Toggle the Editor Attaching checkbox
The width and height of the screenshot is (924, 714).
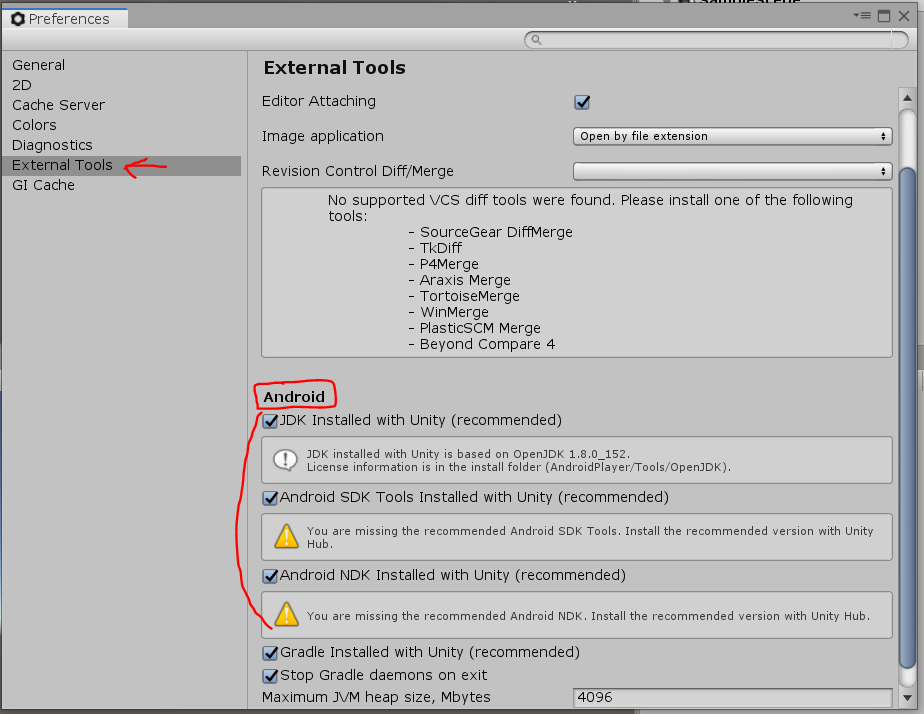tap(582, 102)
